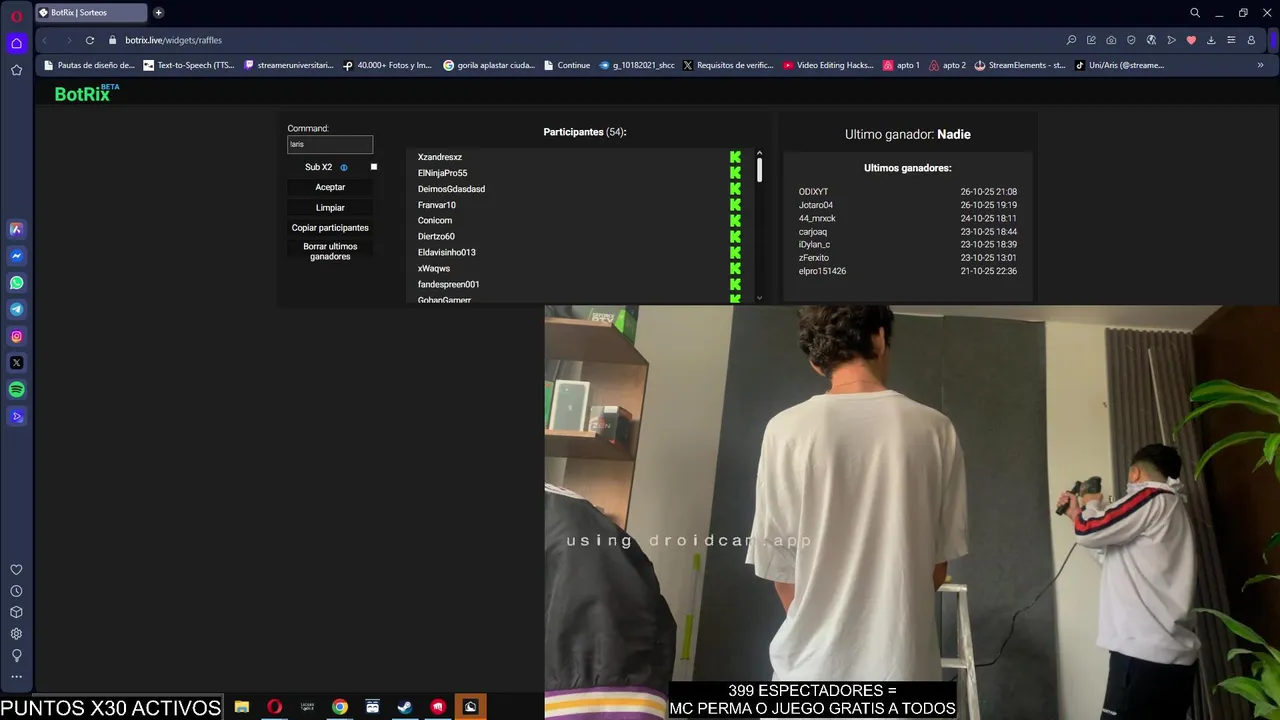Click Borrar ultimos ganadores button
Viewport: 1280px width, 720px height.
tap(330, 251)
